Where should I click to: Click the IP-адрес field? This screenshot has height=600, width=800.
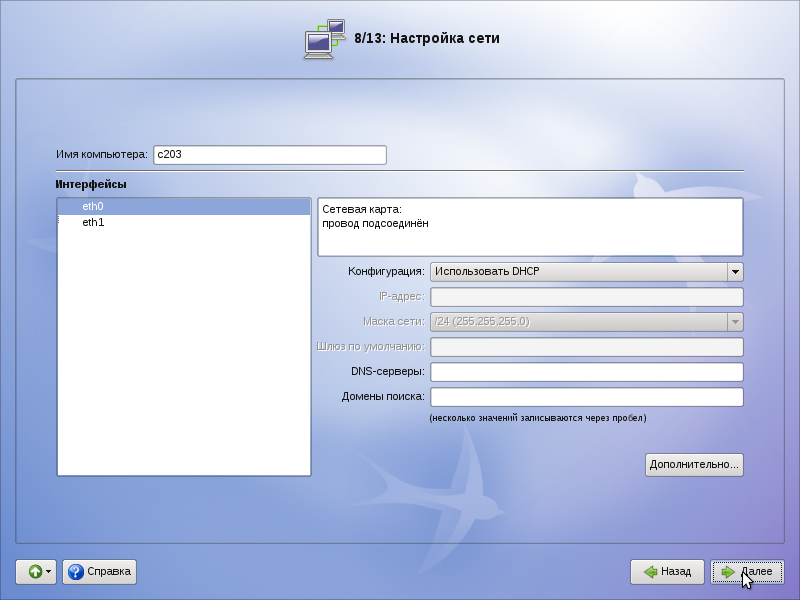click(x=586, y=297)
